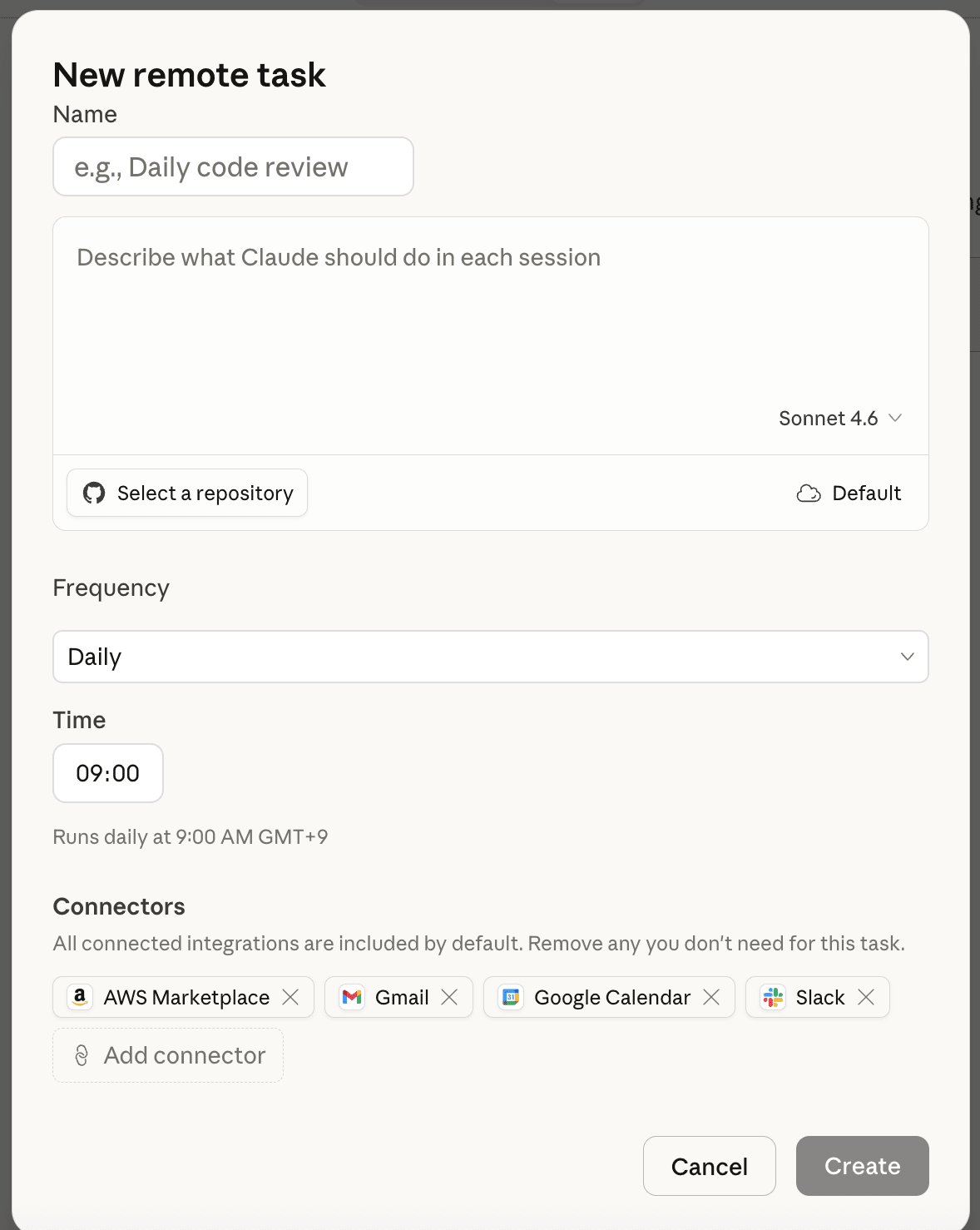The width and height of the screenshot is (980, 1230).
Task: Expand the Daily frequency dropdown
Action: 490,657
